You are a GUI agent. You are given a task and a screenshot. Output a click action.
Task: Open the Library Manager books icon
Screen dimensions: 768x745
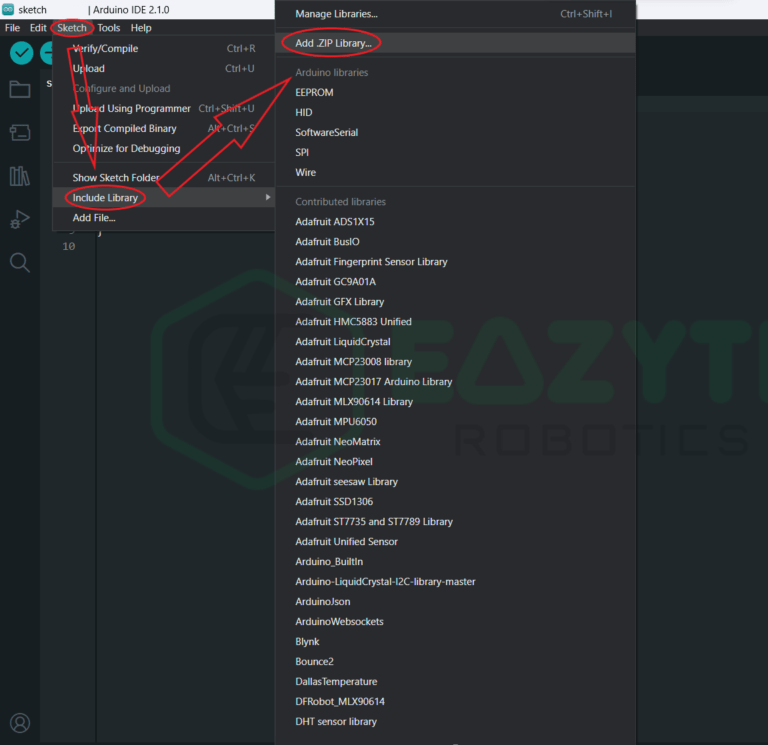pos(20,176)
